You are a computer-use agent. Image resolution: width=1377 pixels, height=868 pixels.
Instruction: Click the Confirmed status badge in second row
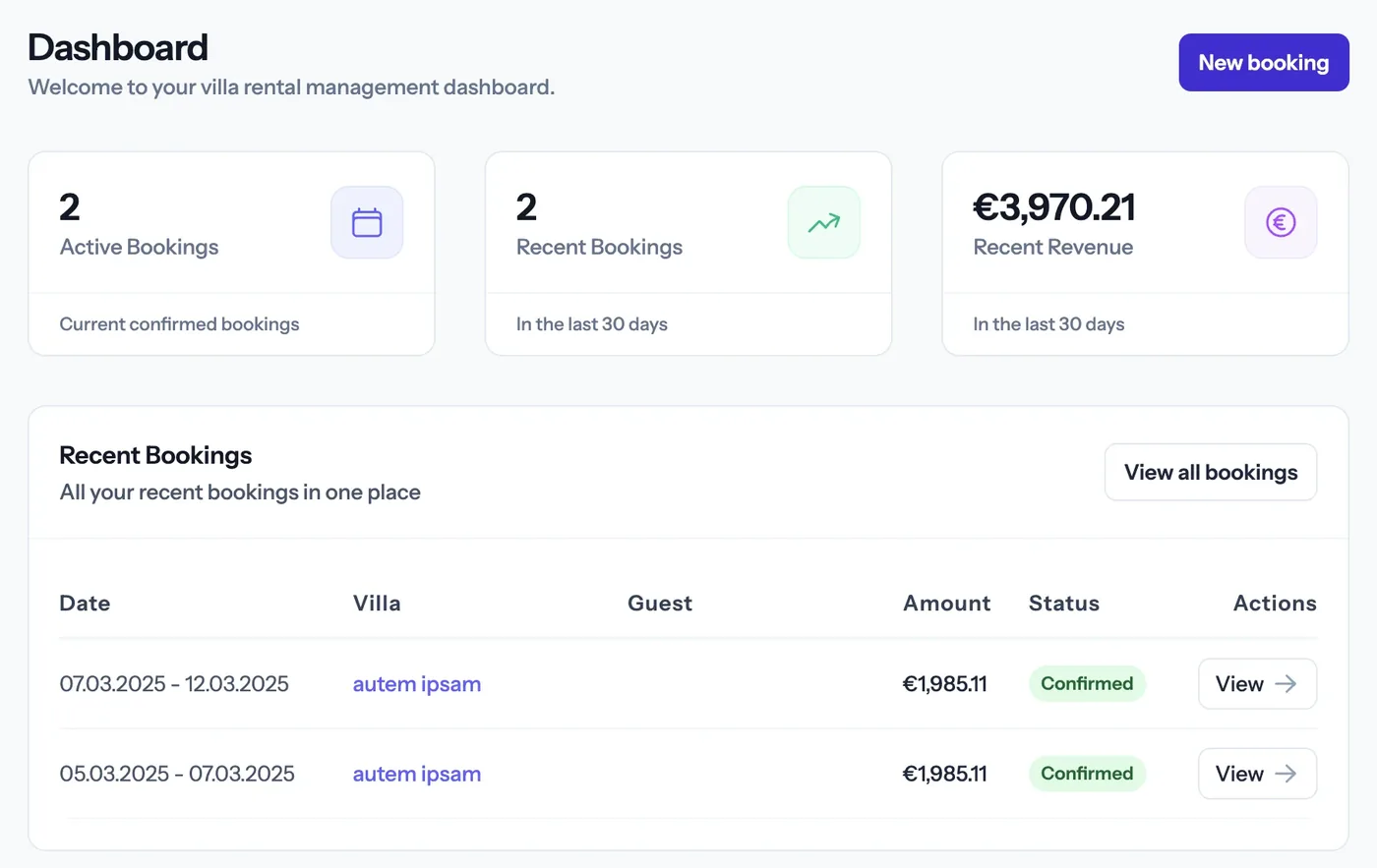(1087, 774)
